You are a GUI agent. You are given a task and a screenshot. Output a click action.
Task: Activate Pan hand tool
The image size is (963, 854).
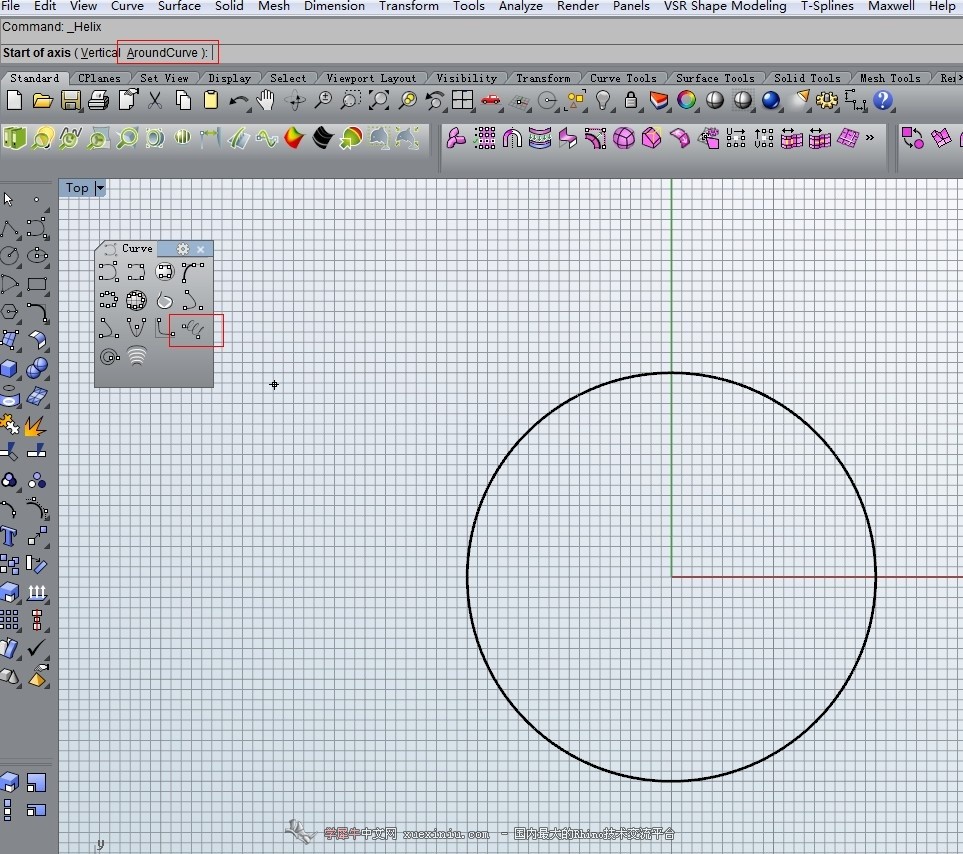(x=266, y=100)
